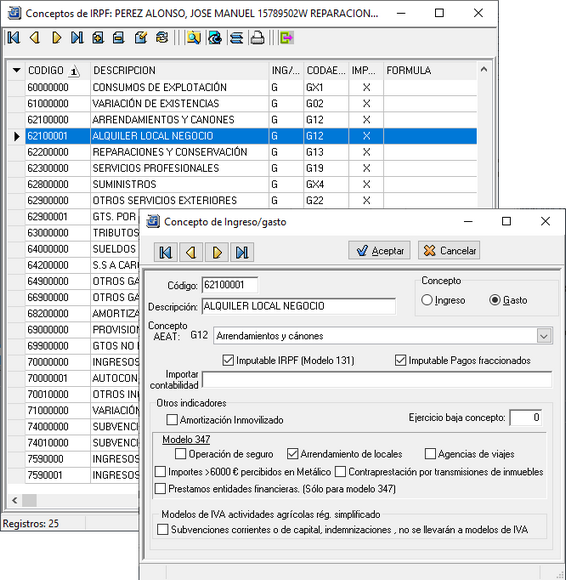Open grid options triangle left of CODIGO header

pos(16,70)
